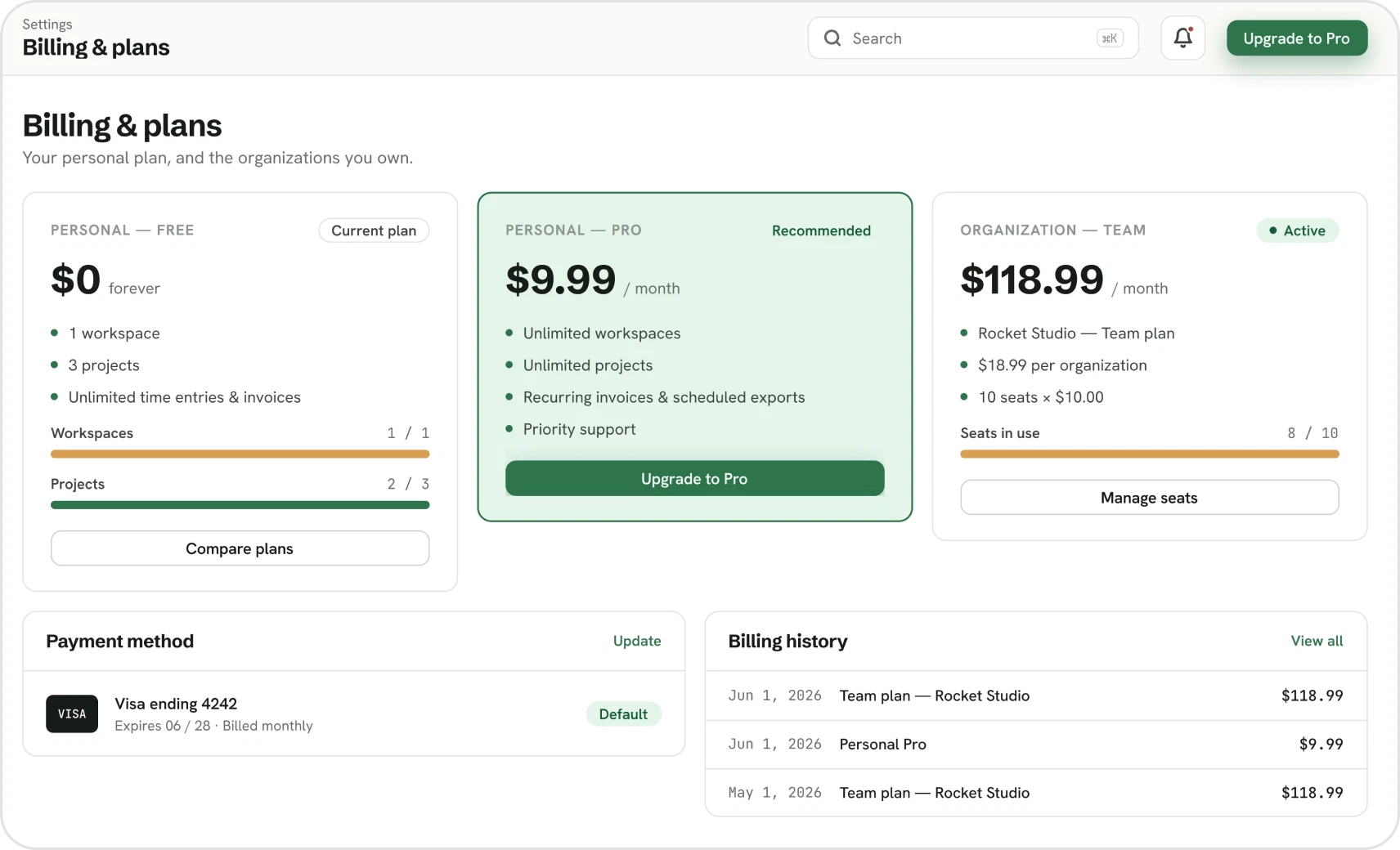Viewport: 1400px width, 850px height.
Task: Select May 1 Team plan invoice row
Action: coord(1035,792)
